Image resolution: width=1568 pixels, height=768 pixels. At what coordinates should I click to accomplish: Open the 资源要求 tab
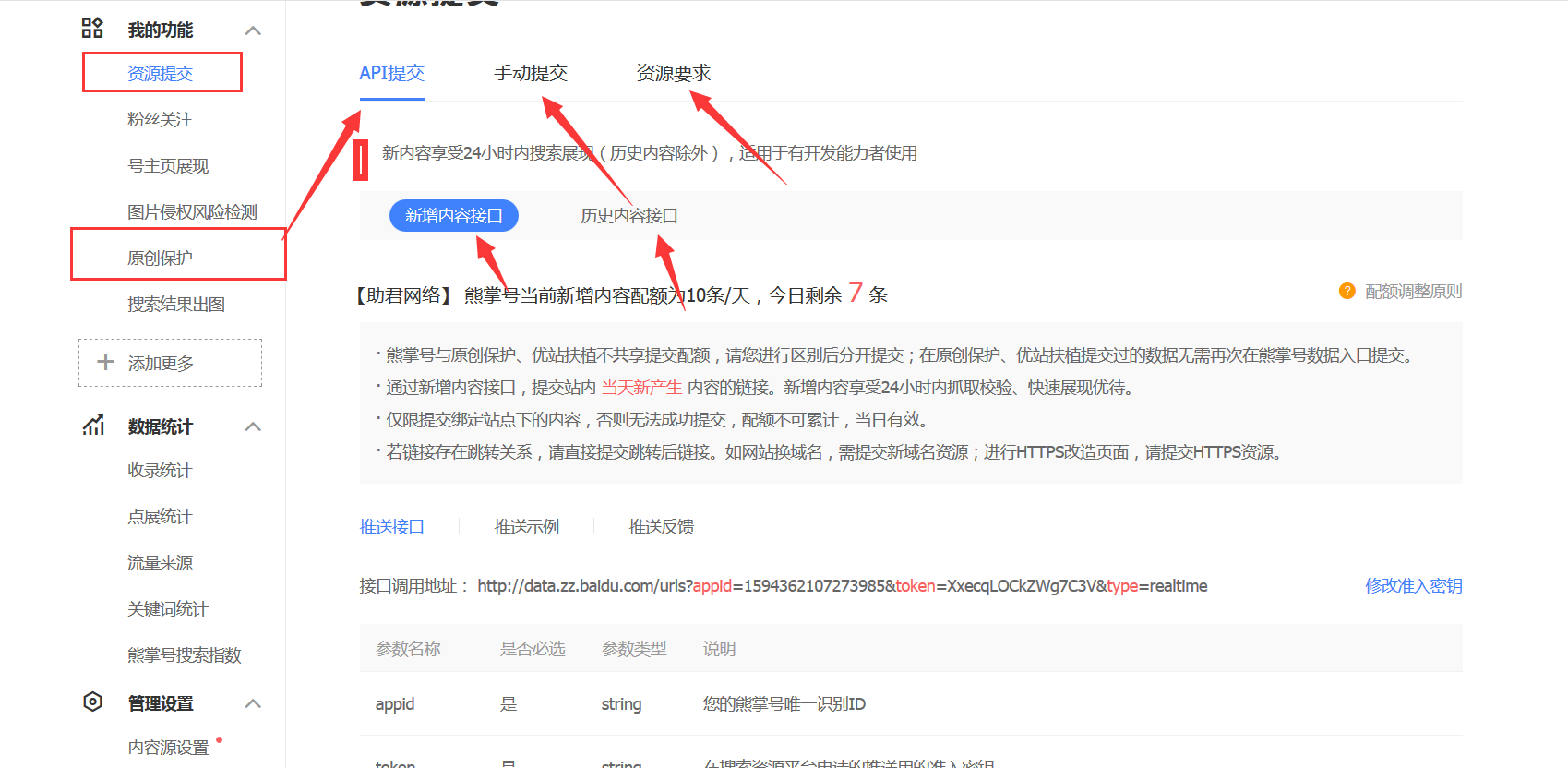click(x=673, y=73)
